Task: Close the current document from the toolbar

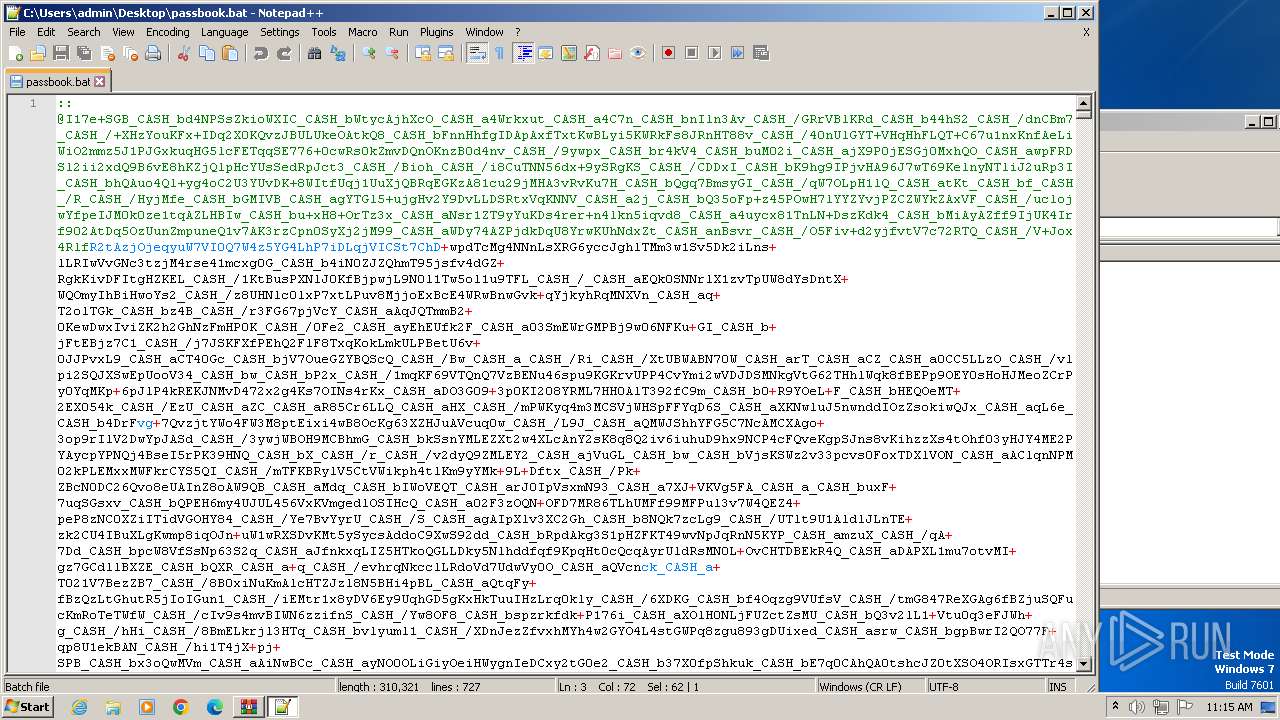Action: point(106,53)
